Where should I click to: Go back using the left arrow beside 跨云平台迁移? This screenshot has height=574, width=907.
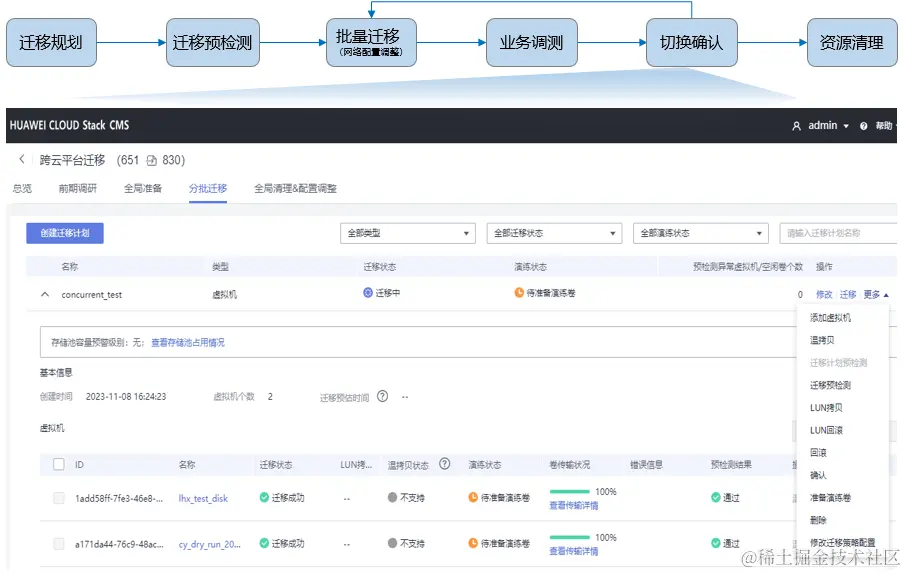(22, 159)
